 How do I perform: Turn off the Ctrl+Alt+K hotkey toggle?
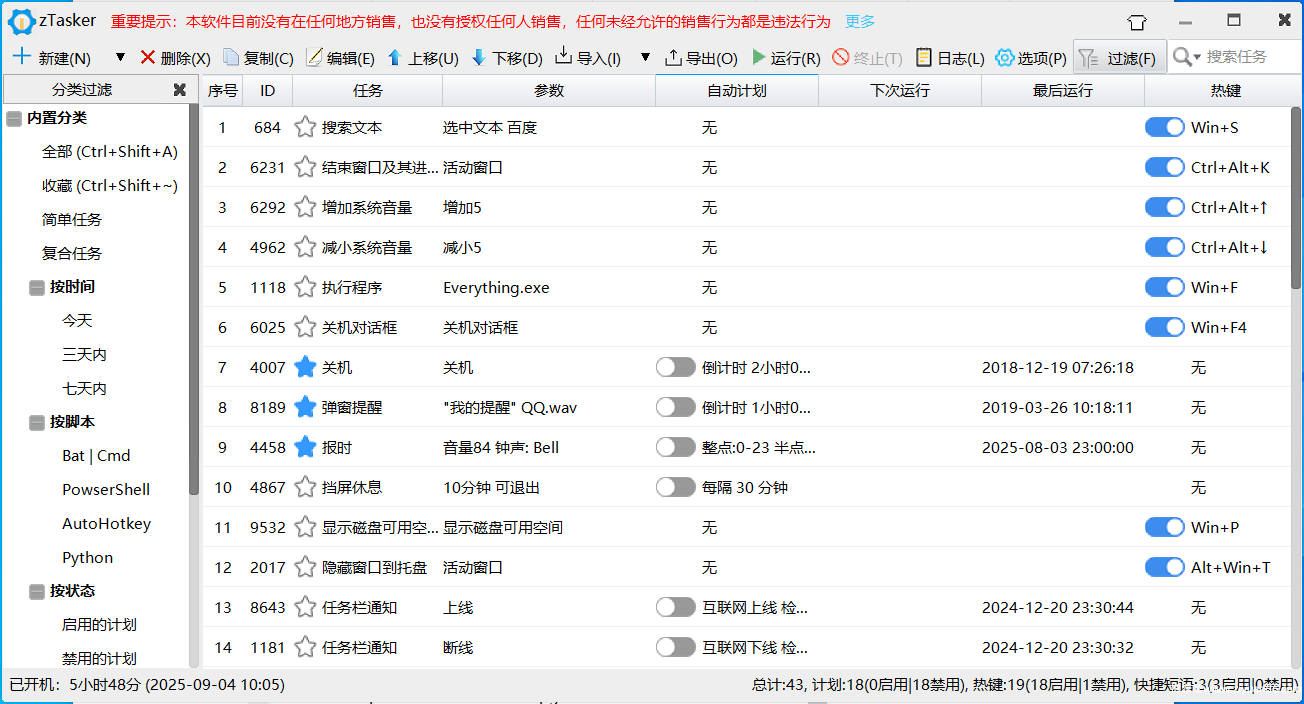(x=1164, y=167)
